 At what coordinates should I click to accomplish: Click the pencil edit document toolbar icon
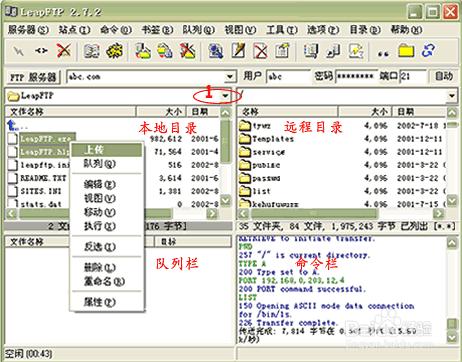click(238, 51)
